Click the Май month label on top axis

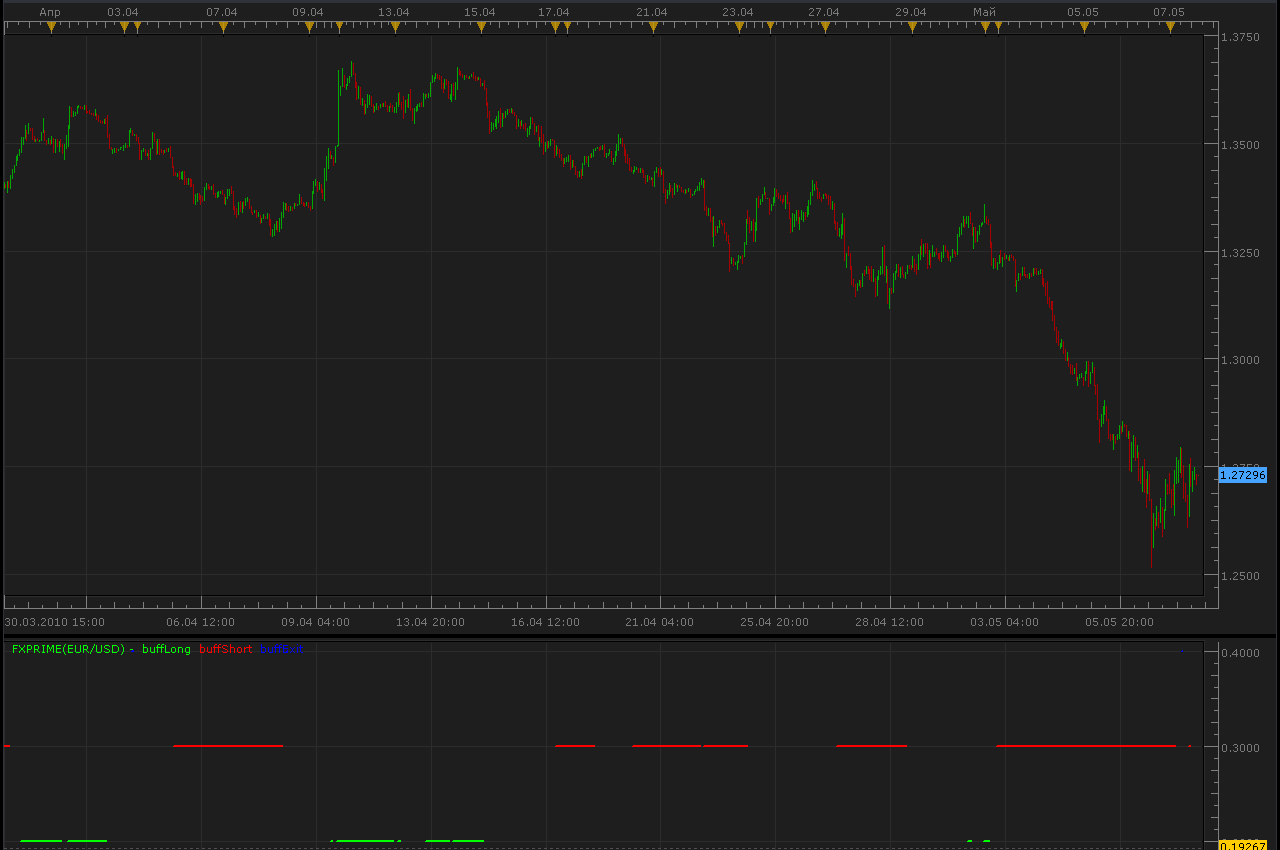tap(984, 12)
